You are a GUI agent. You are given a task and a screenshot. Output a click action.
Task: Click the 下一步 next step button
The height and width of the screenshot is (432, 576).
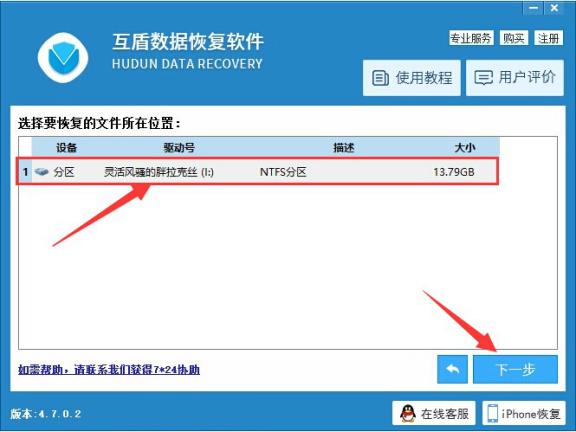pos(515,369)
